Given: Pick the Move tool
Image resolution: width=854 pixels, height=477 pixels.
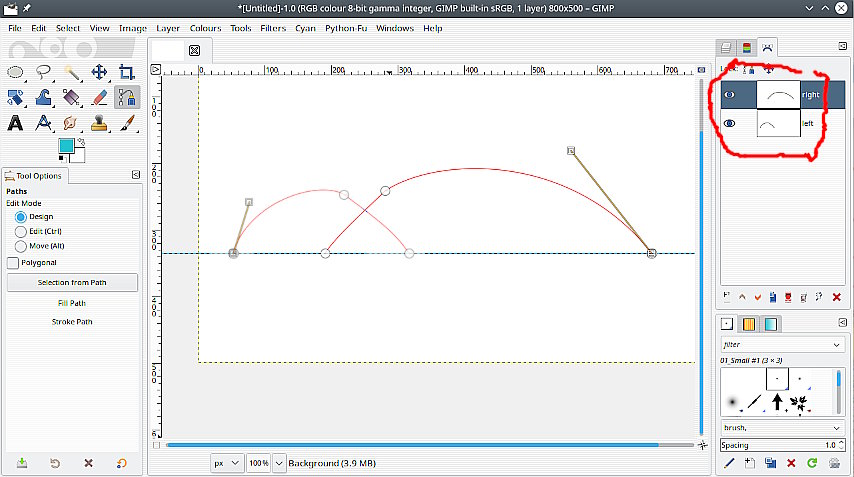Looking at the screenshot, I should coord(99,72).
